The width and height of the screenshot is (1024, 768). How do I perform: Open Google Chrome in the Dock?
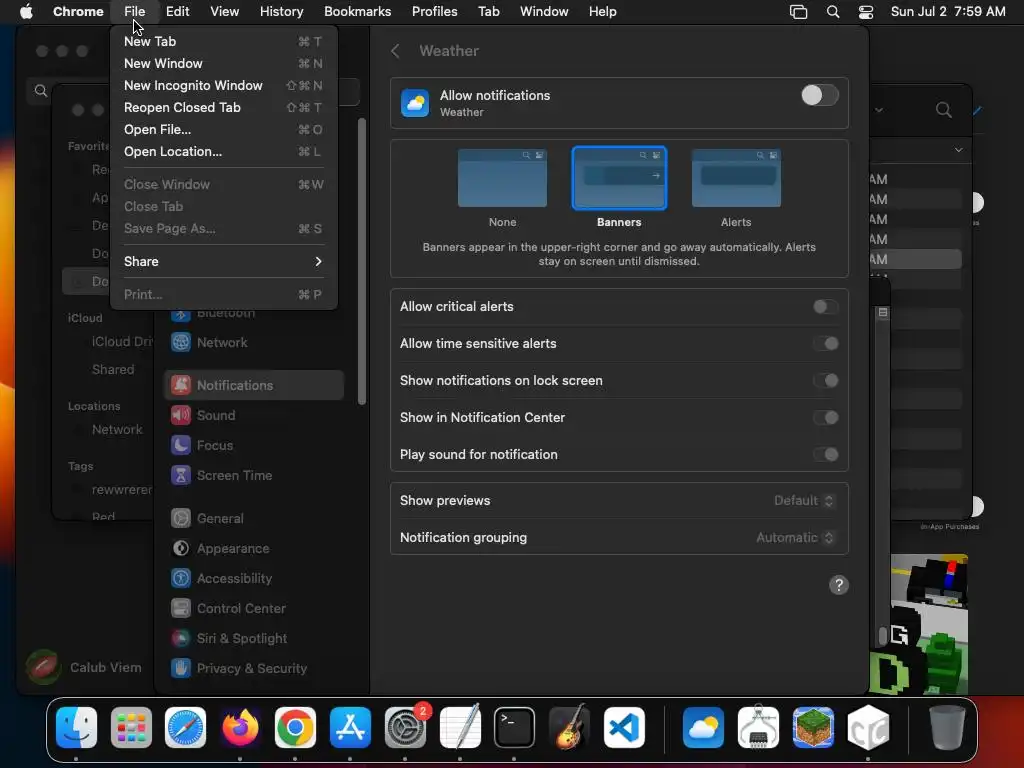295,727
